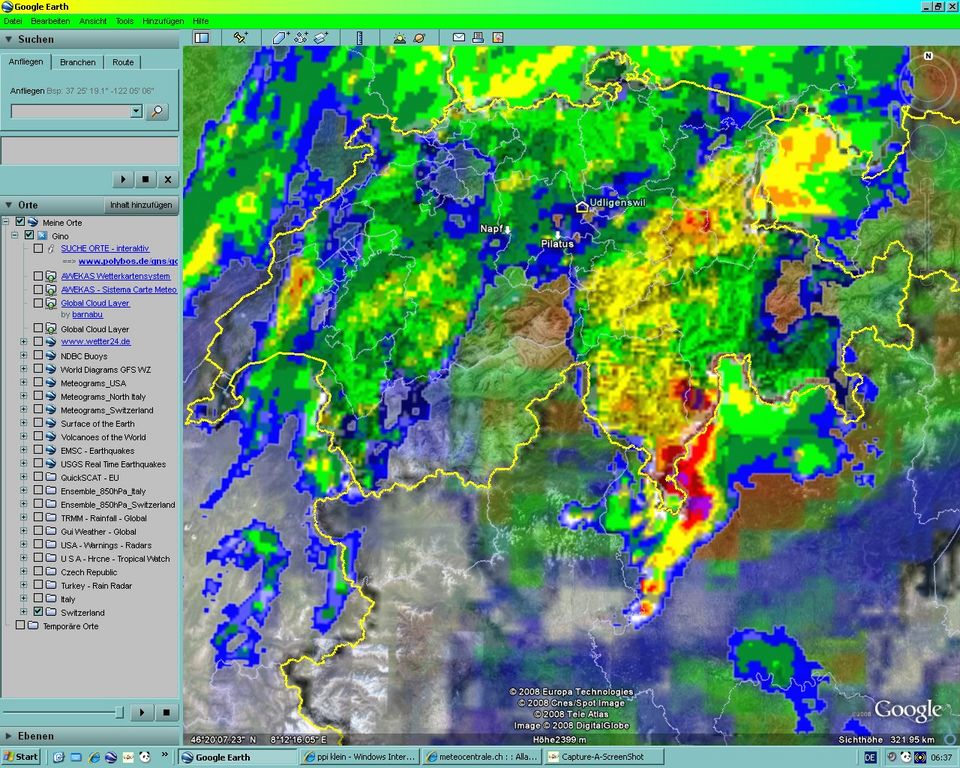Expand the Italy folder node
The width and height of the screenshot is (960, 768).
click(24, 598)
